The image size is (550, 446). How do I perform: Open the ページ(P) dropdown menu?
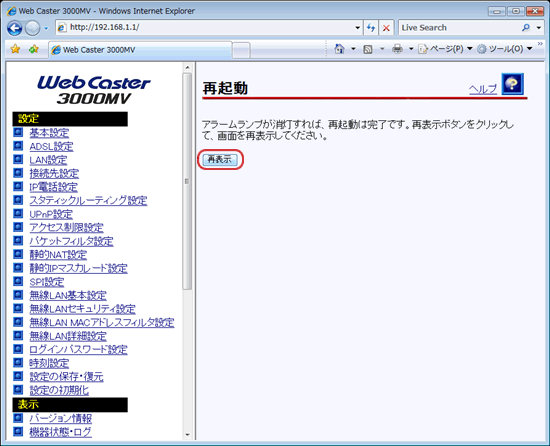tap(445, 49)
